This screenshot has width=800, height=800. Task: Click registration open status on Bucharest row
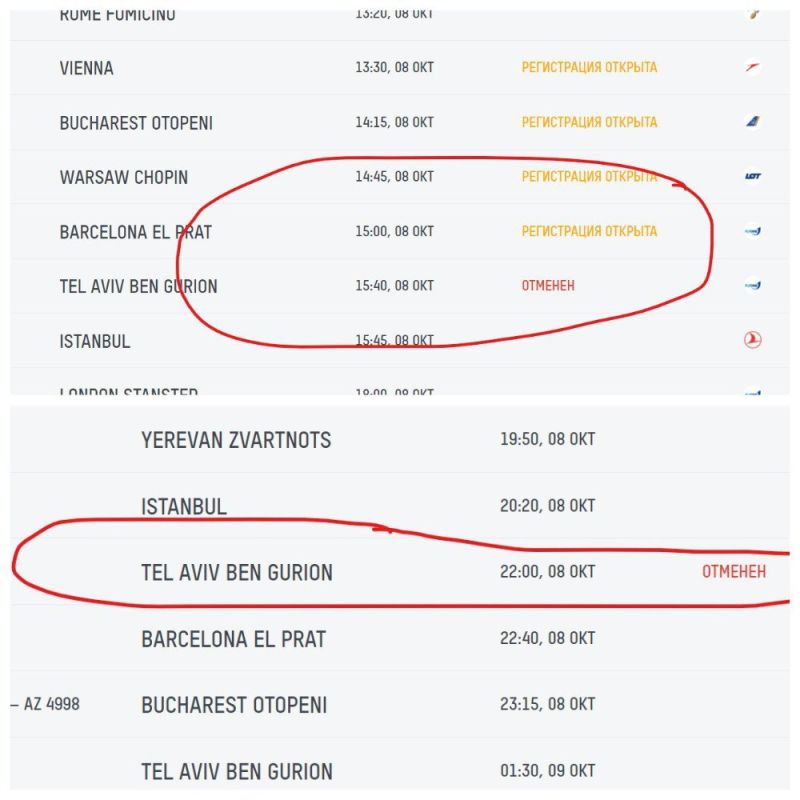(589, 122)
